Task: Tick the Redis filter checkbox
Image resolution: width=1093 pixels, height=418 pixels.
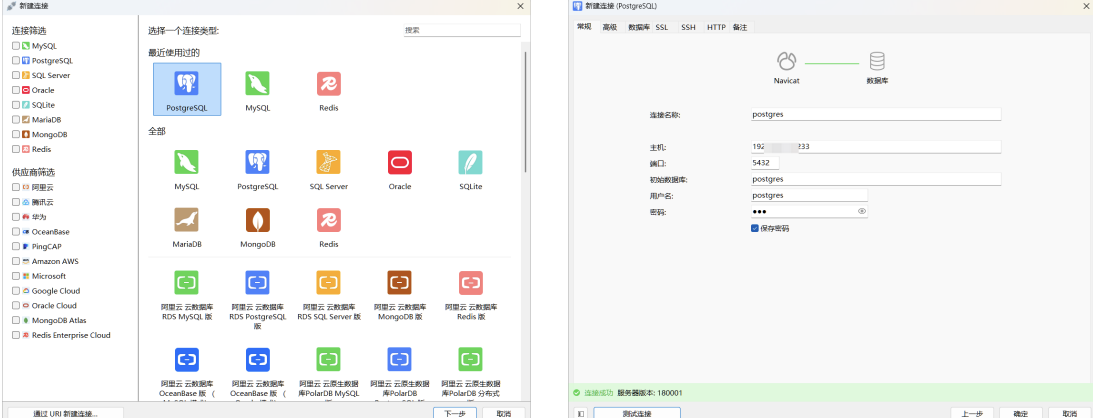Action: pyautogui.click(x=15, y=149)
